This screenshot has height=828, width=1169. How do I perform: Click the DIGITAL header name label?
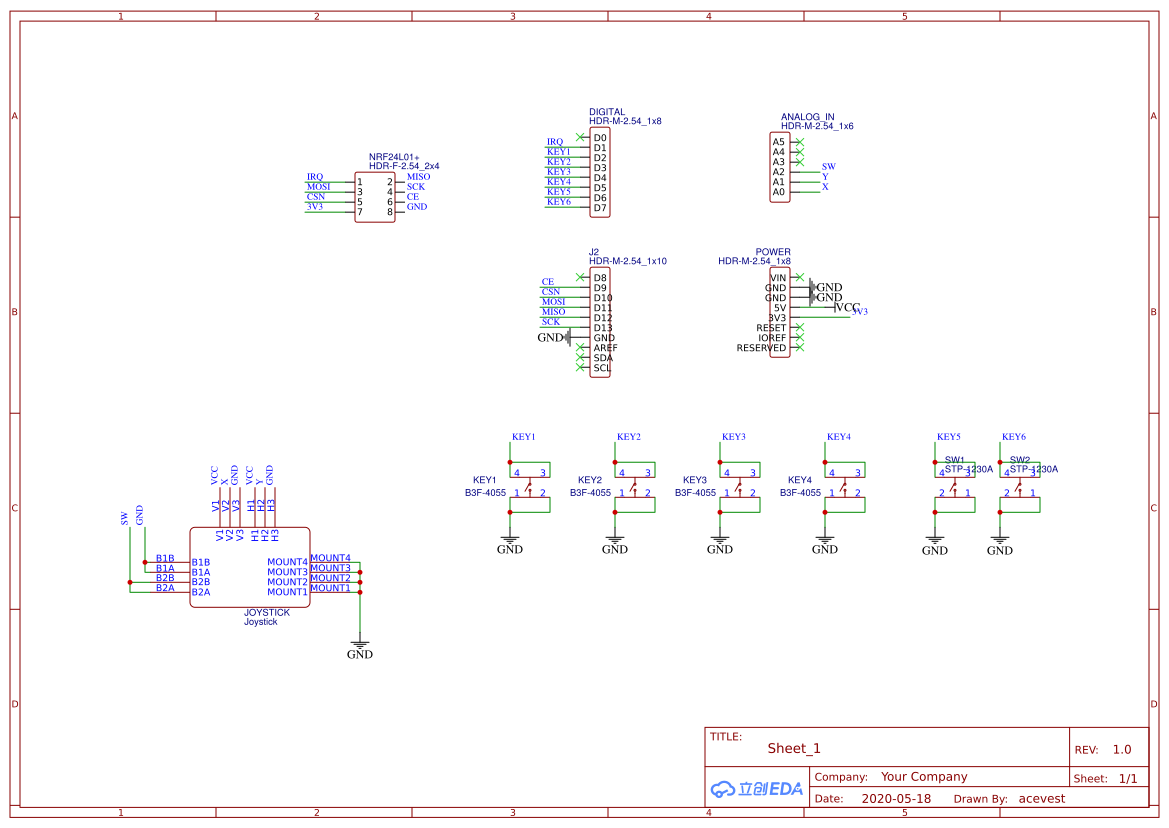tap(607, 112)
